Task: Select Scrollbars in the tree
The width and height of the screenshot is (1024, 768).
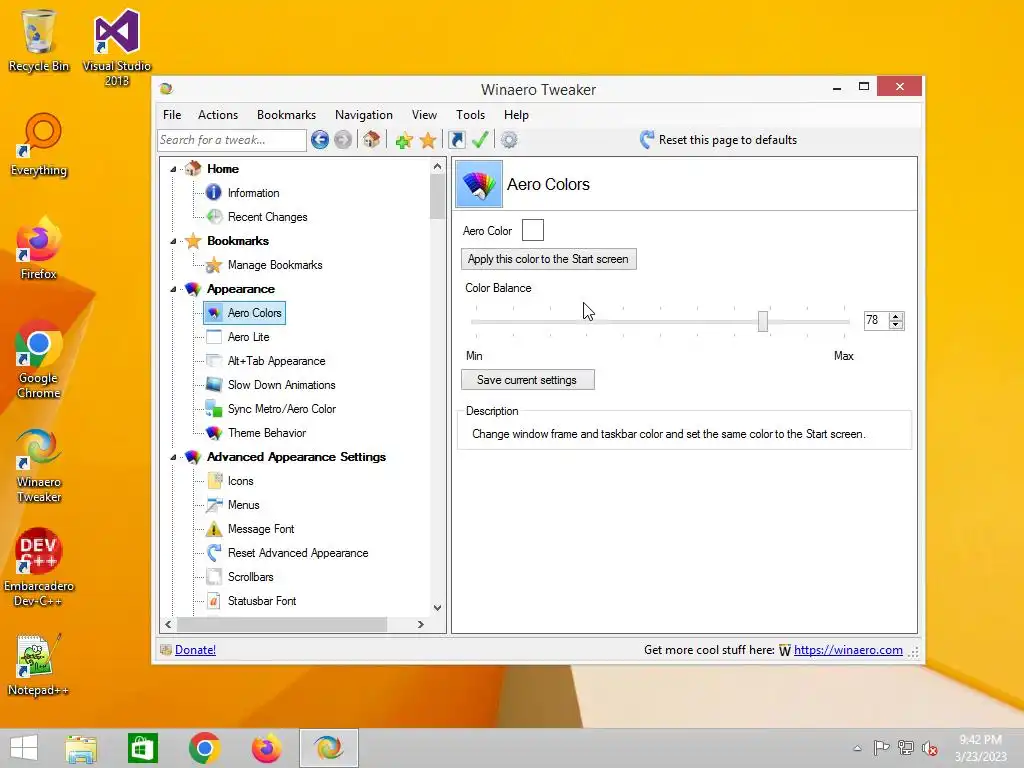Action: click(x=251, y=577)
